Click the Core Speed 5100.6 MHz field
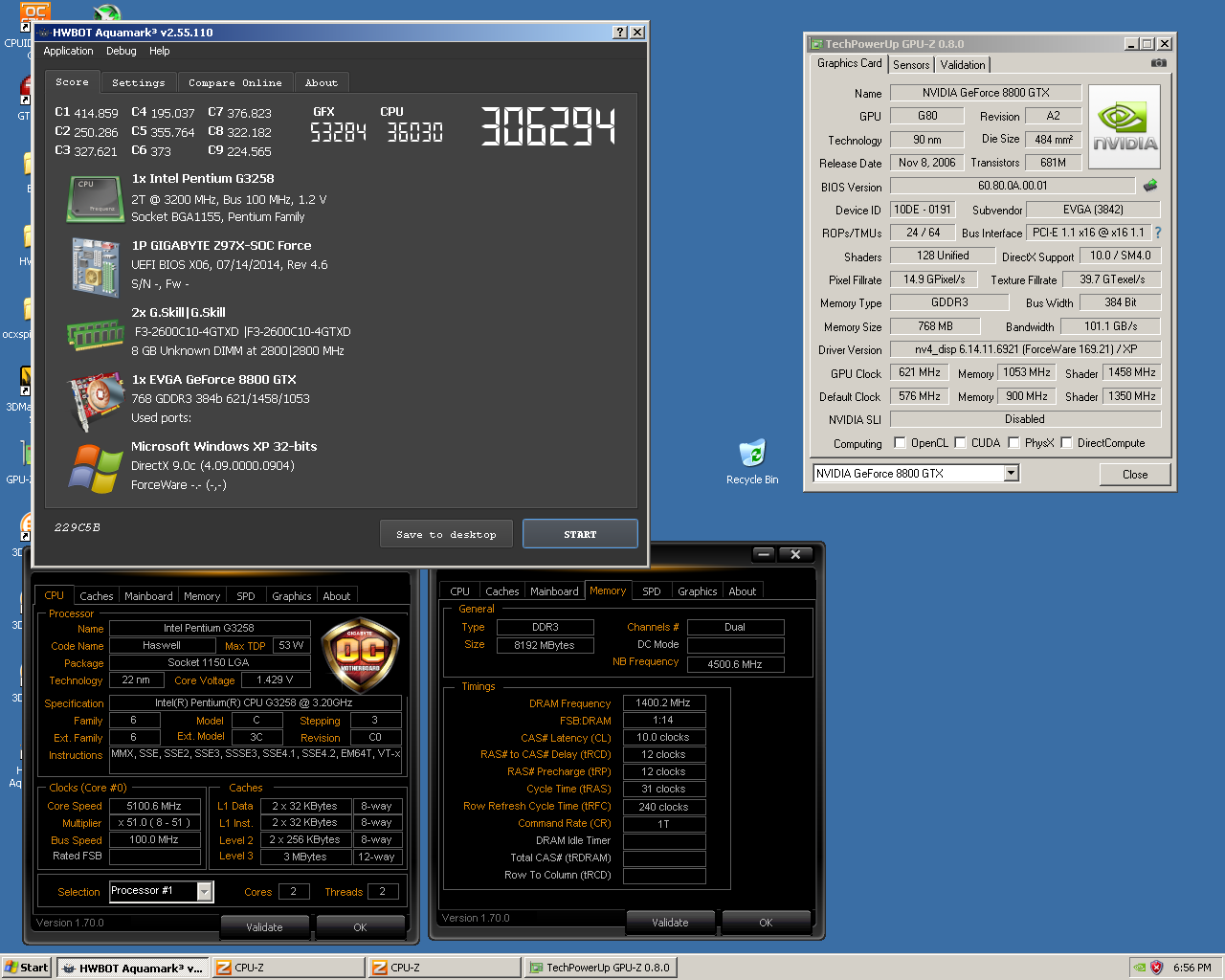This screenshot has width=1225, height=980. 154,806
